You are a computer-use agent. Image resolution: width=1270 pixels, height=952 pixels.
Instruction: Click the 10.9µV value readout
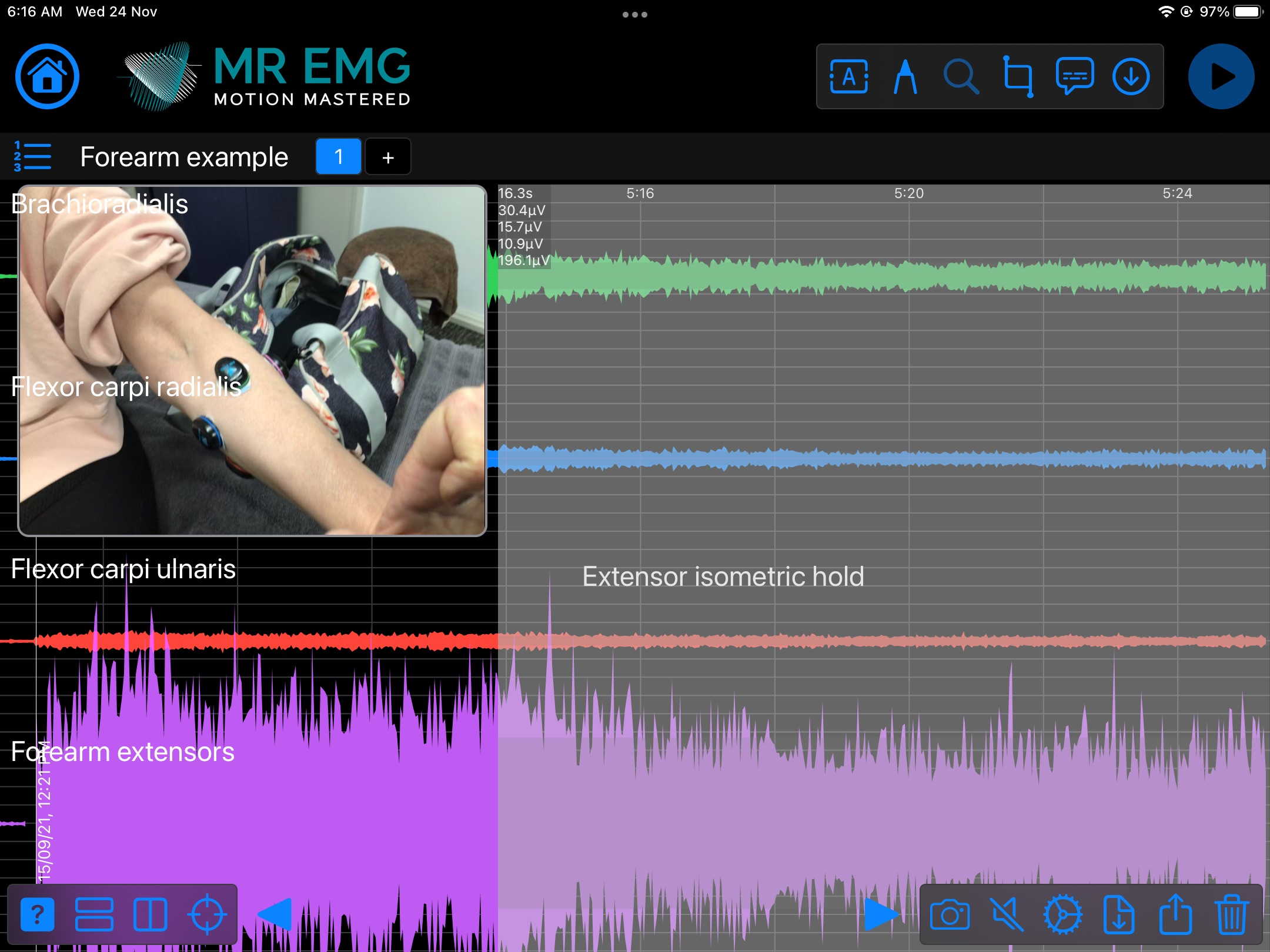coord(520,244)
